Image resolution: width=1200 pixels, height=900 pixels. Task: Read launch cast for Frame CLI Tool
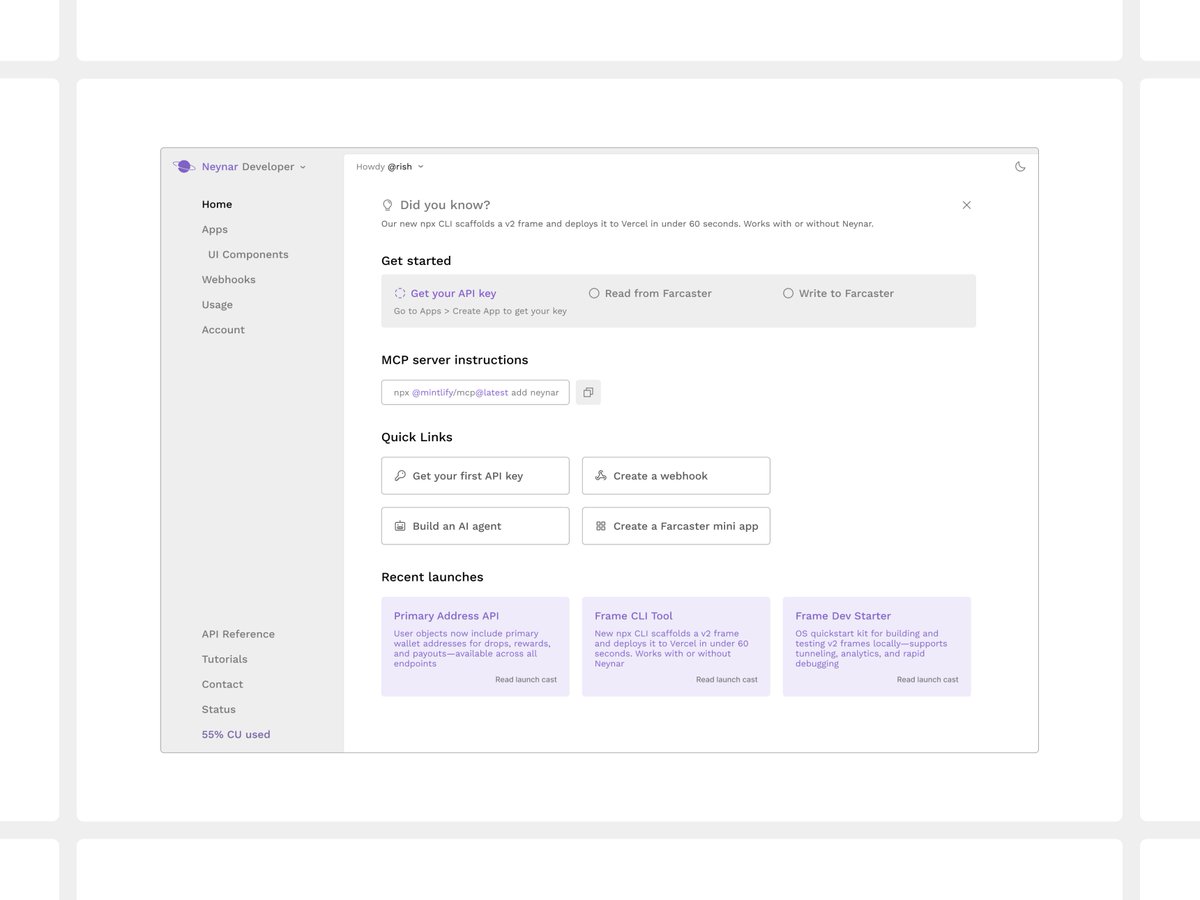click(727, 680)
